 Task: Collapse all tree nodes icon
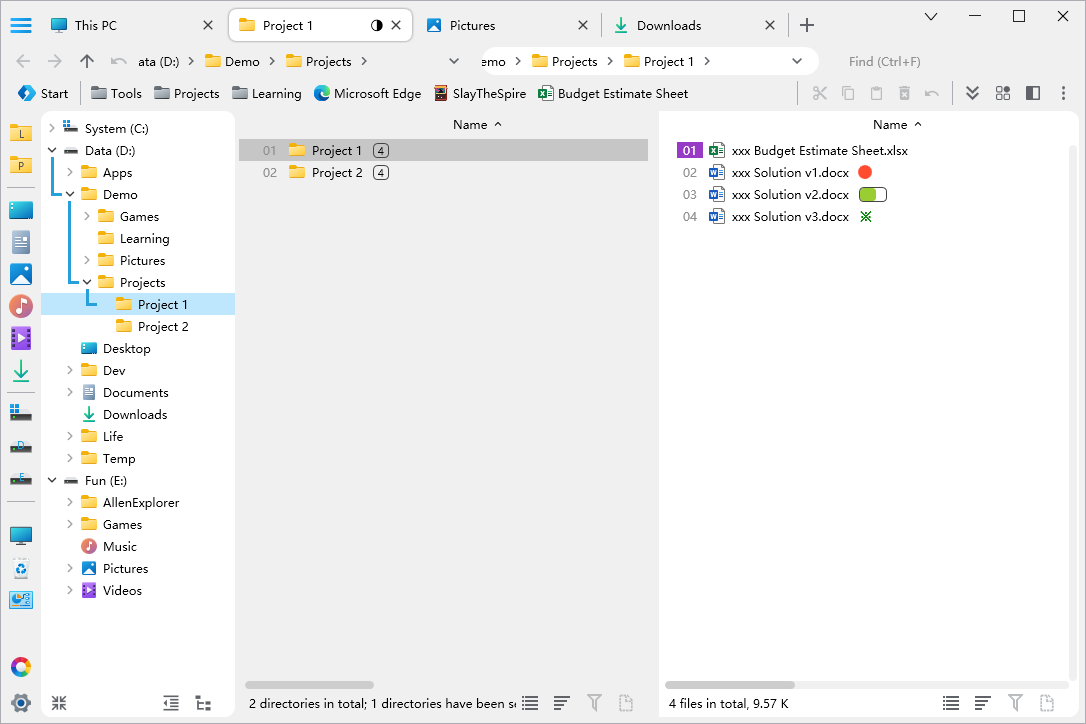tap(59, 703)
